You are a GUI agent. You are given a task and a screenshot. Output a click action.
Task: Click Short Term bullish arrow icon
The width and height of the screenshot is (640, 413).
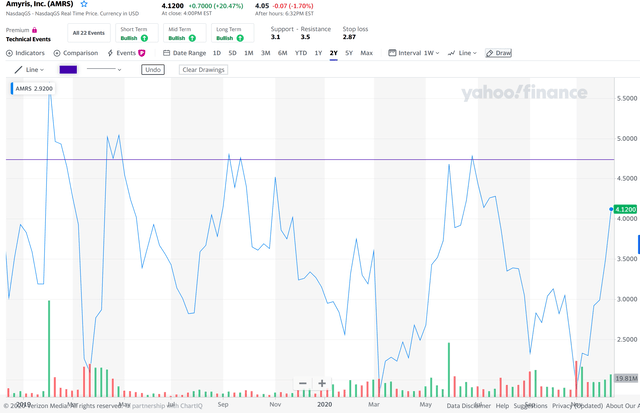(144, 38)
